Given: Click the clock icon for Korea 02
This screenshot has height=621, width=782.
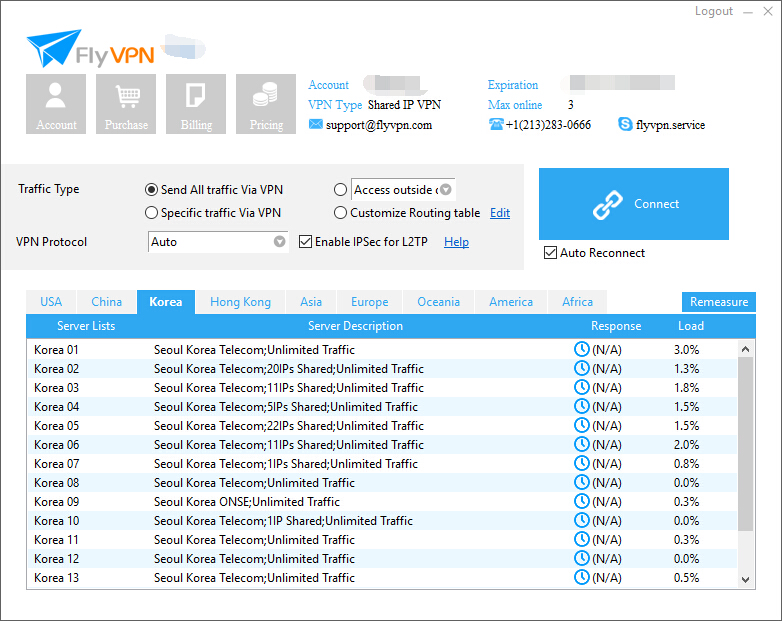Looking at the screenshot, I should point(582,368).
